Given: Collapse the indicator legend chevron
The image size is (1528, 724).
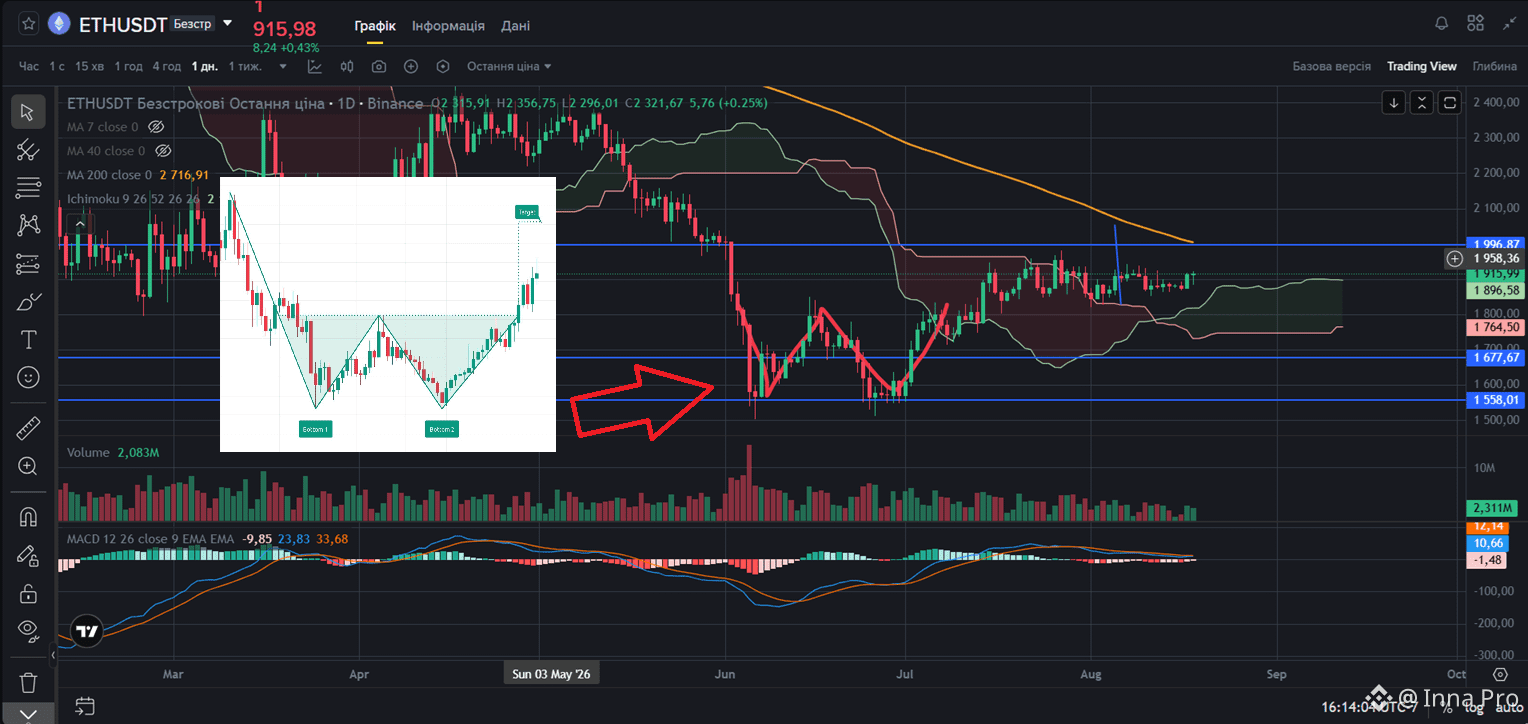Looking at the screenshot, I should [81, 222].
